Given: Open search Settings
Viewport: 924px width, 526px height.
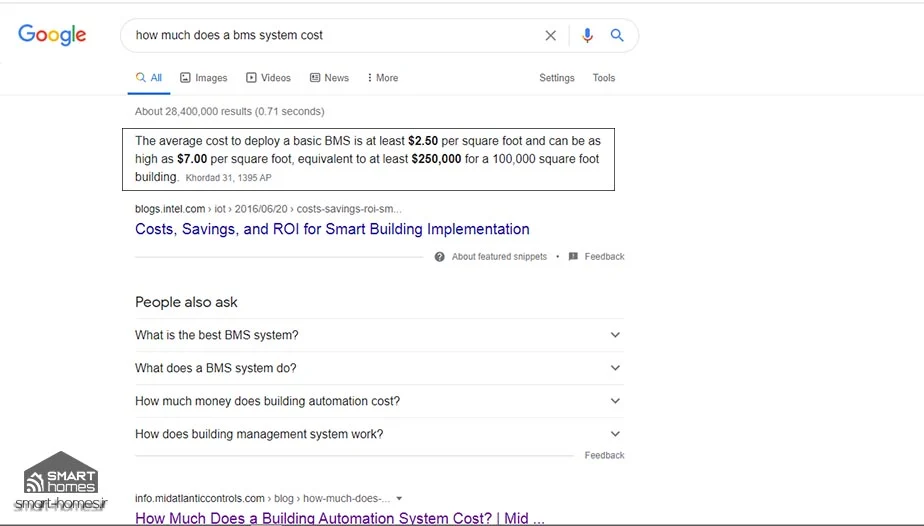Looking at the screenshot, I should point(557,78).
